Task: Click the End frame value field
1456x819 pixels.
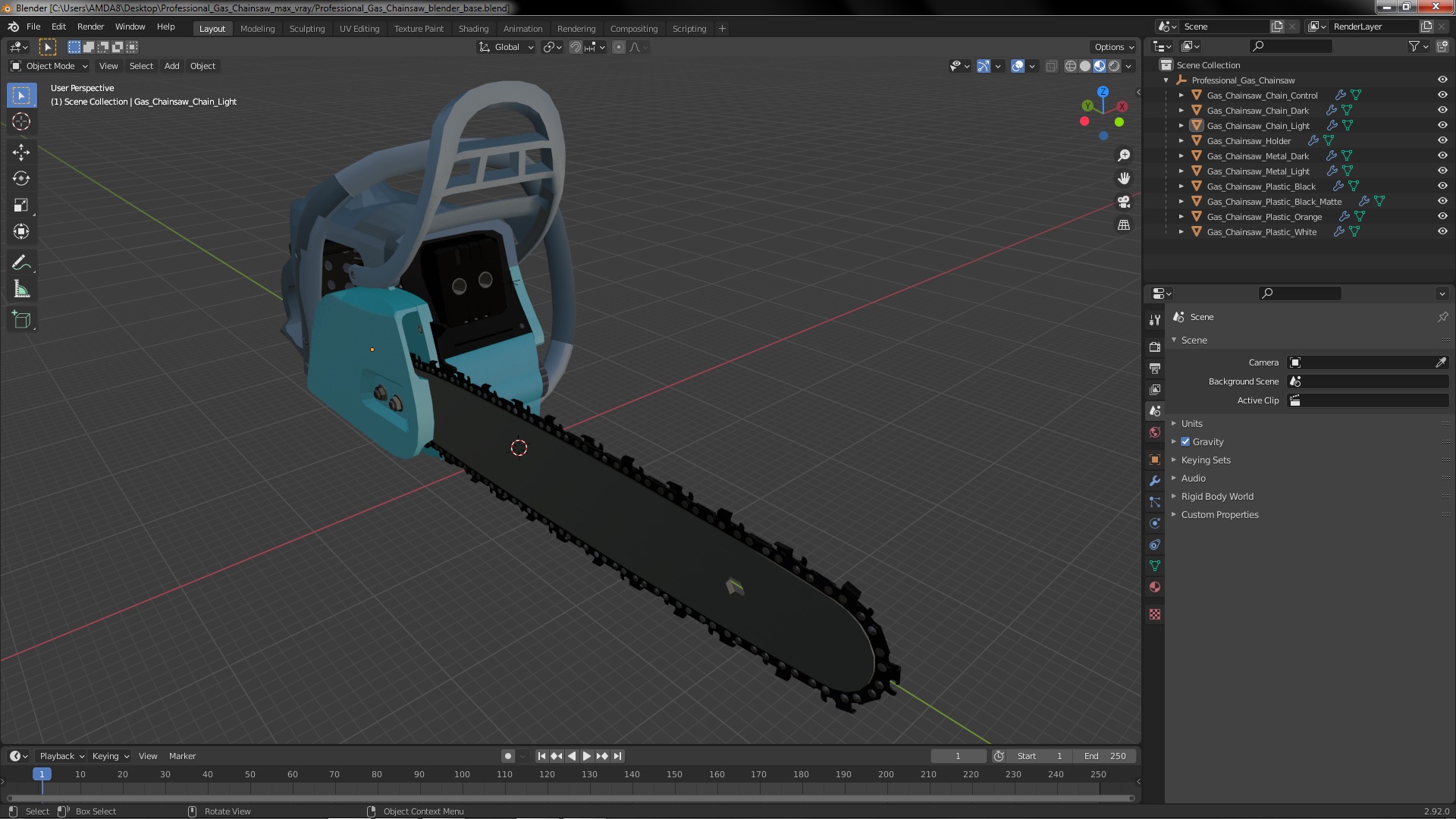Action: coord(1104,756)
